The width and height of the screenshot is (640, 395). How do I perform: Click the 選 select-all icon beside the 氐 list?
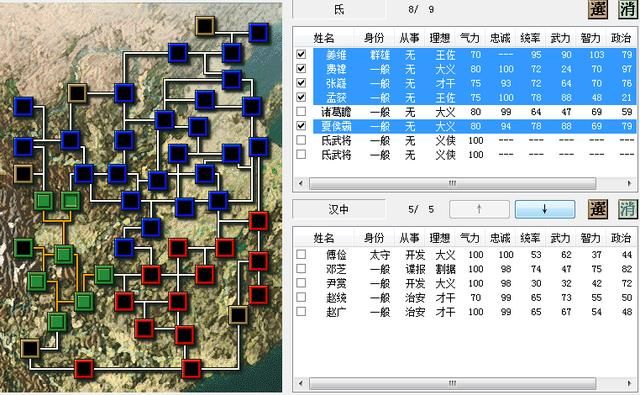(x=598, y=9)
